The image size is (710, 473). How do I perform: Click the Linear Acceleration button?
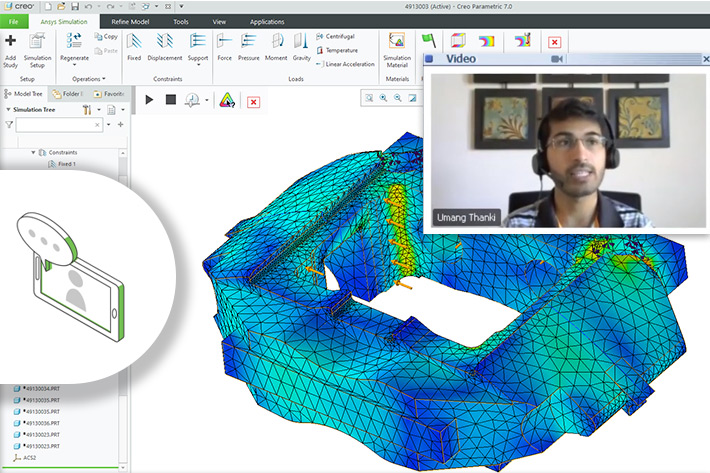point(347,64)
